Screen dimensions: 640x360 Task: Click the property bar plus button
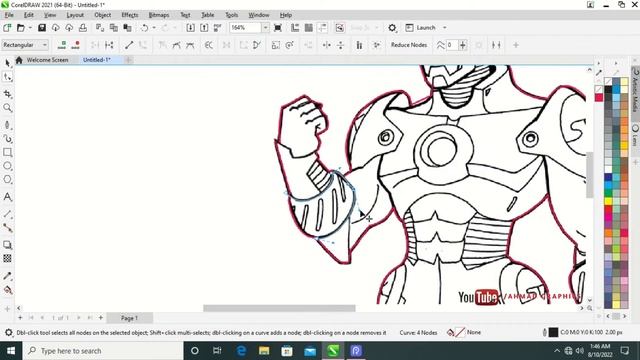click(516, 45)
